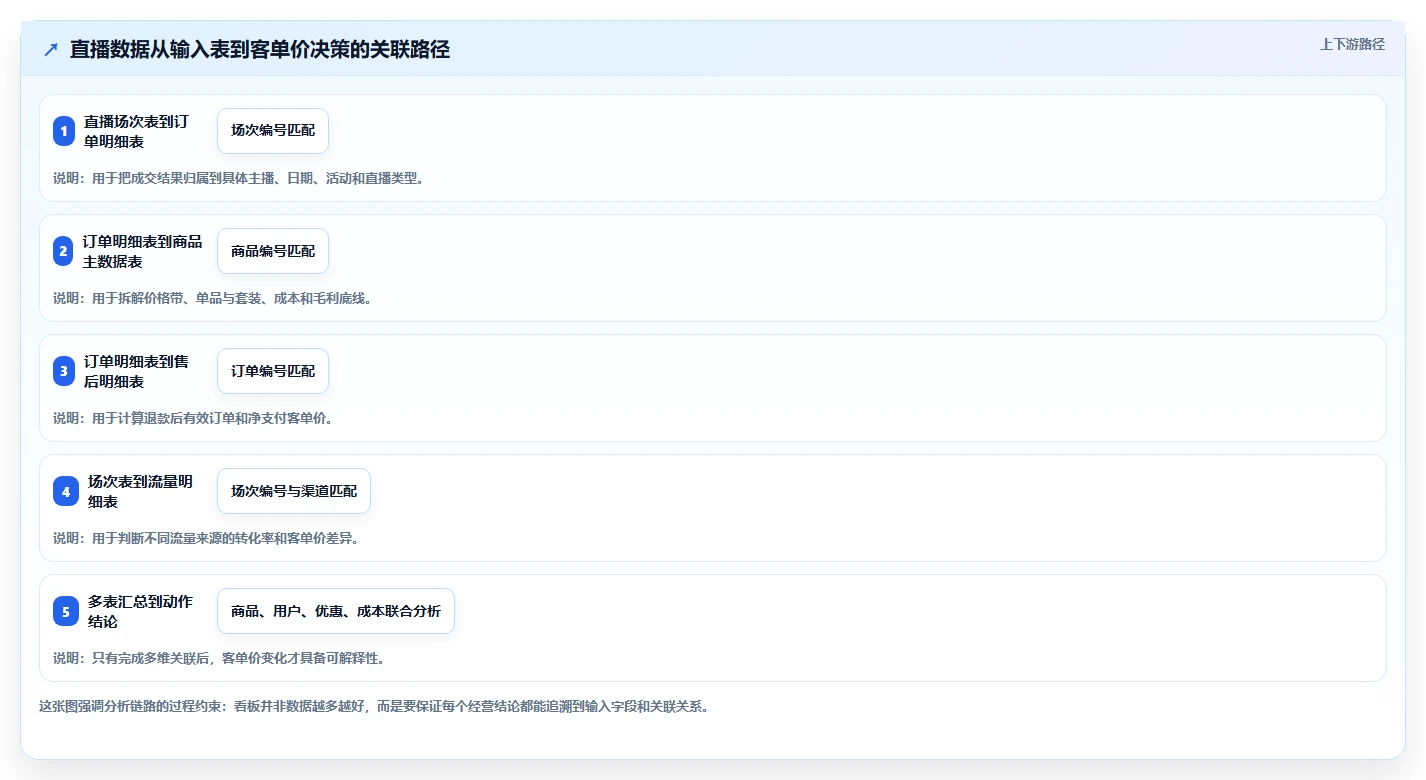Select the 场次表到流量明细表 heading
The width and height of the screenshot is (1426, 780).
point(140,491)
